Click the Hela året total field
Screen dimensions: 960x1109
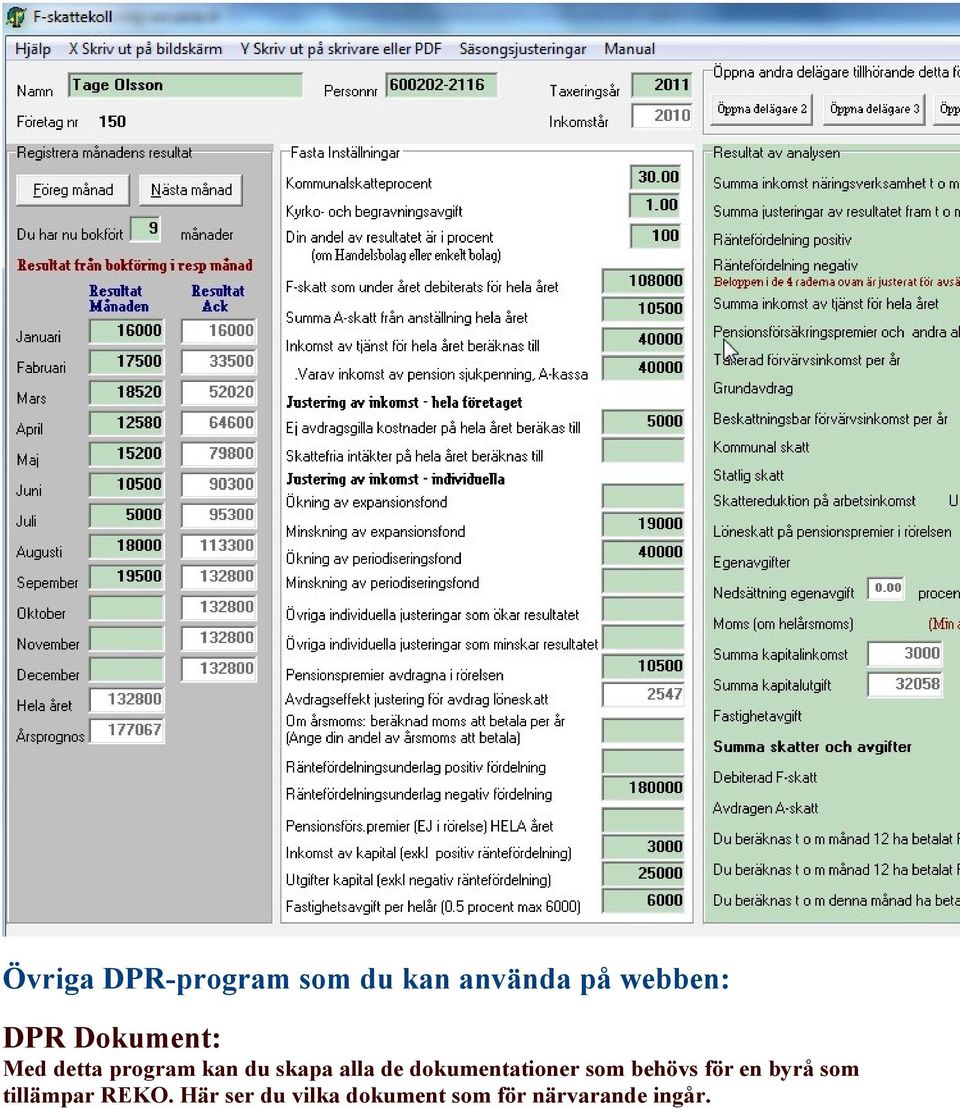(127, 699)
